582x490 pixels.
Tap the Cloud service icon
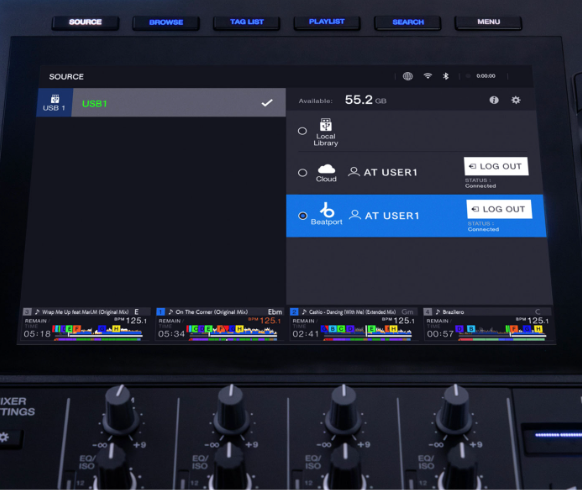[x=326, y=169]
